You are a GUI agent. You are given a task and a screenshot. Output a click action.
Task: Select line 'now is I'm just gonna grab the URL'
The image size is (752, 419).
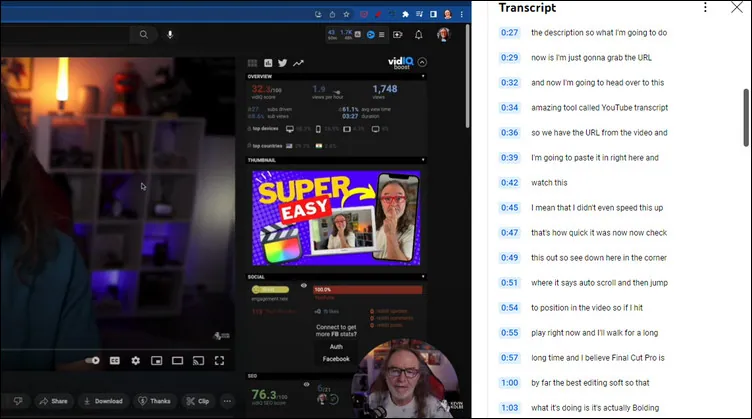pos(591,58)
